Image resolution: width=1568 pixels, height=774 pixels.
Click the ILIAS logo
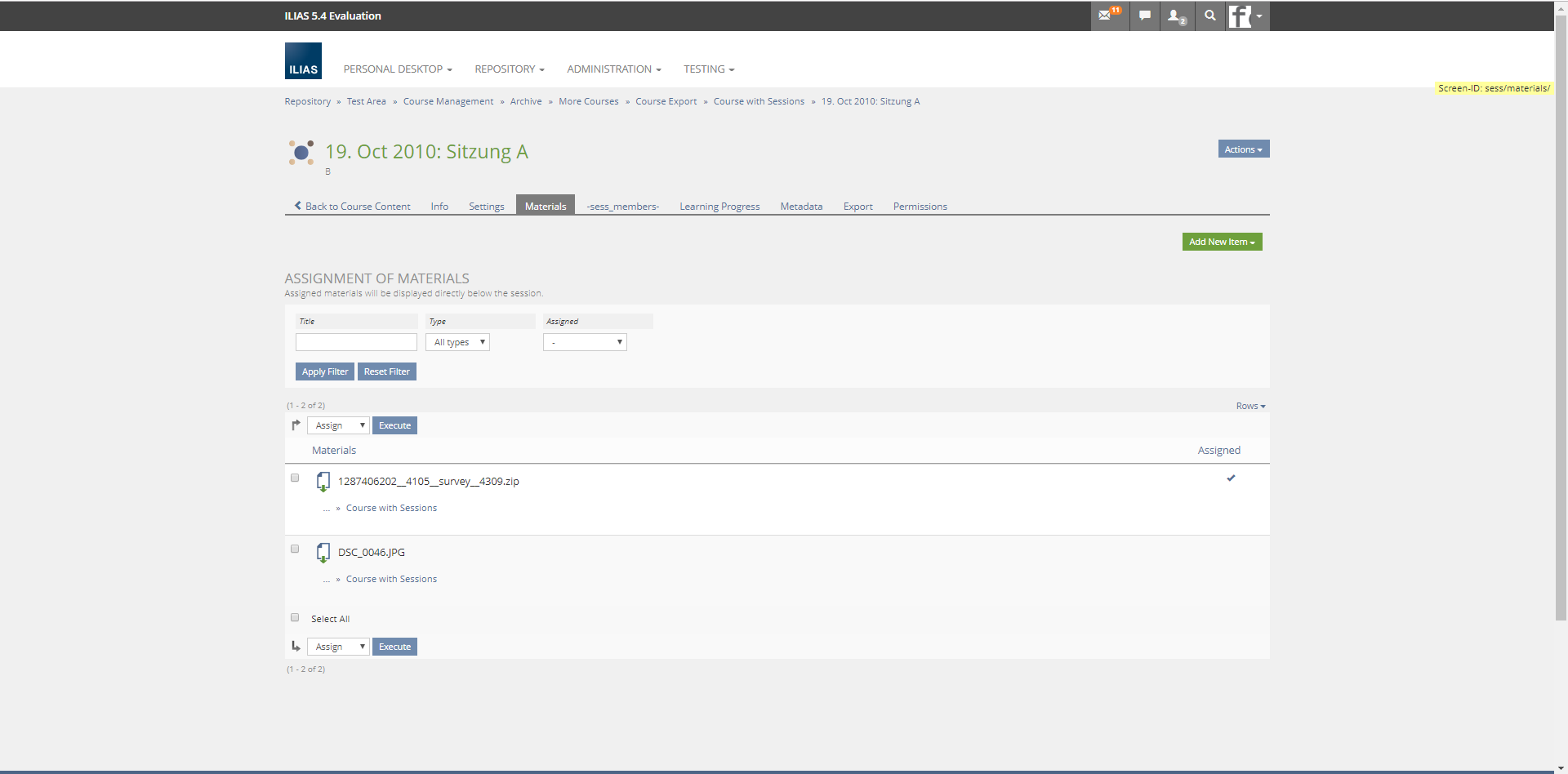[x=303, y=61]
